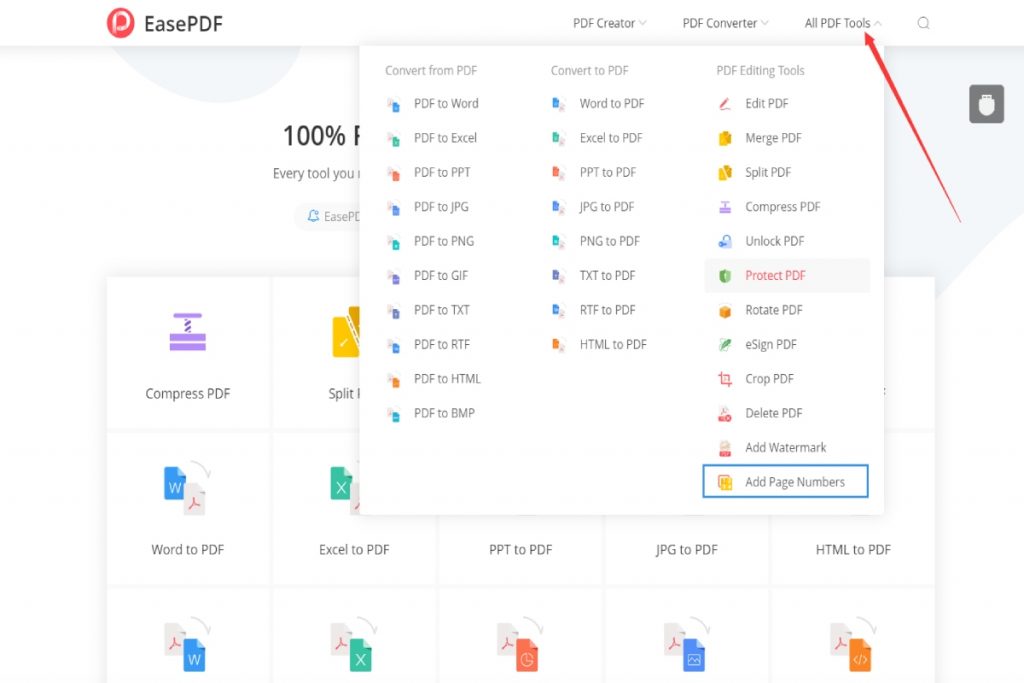Viewport: 1024px width, 683px height.
Task: Select JPG to PDF menu entry
Action: [x=607, y=207]
